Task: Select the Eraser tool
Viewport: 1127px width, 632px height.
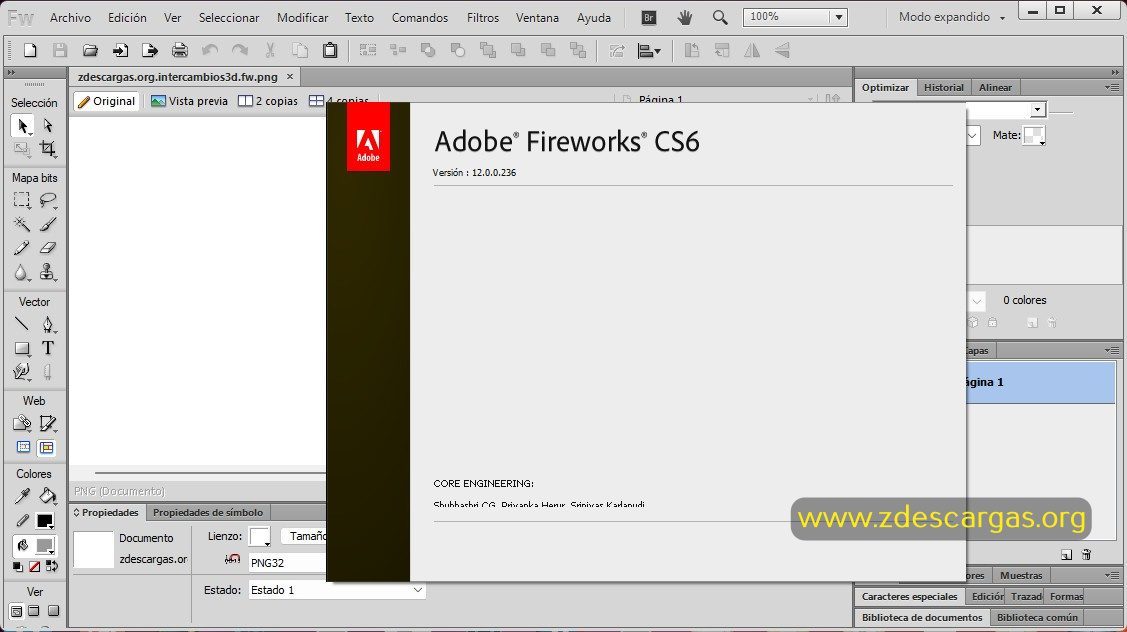Action: pyautogui.click(x=48, y=248)
